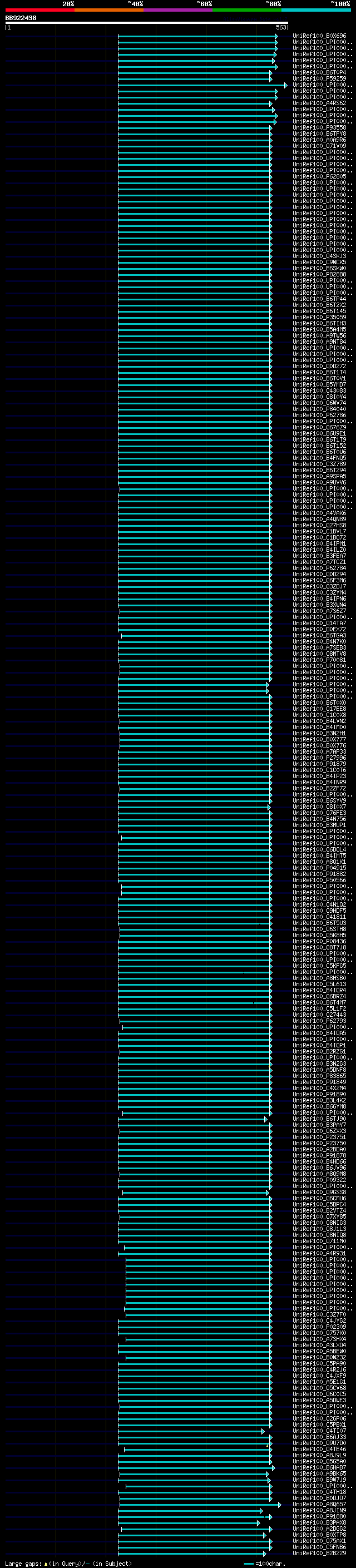Open hit UniRef100_B0X696

(x=319, y=36)
